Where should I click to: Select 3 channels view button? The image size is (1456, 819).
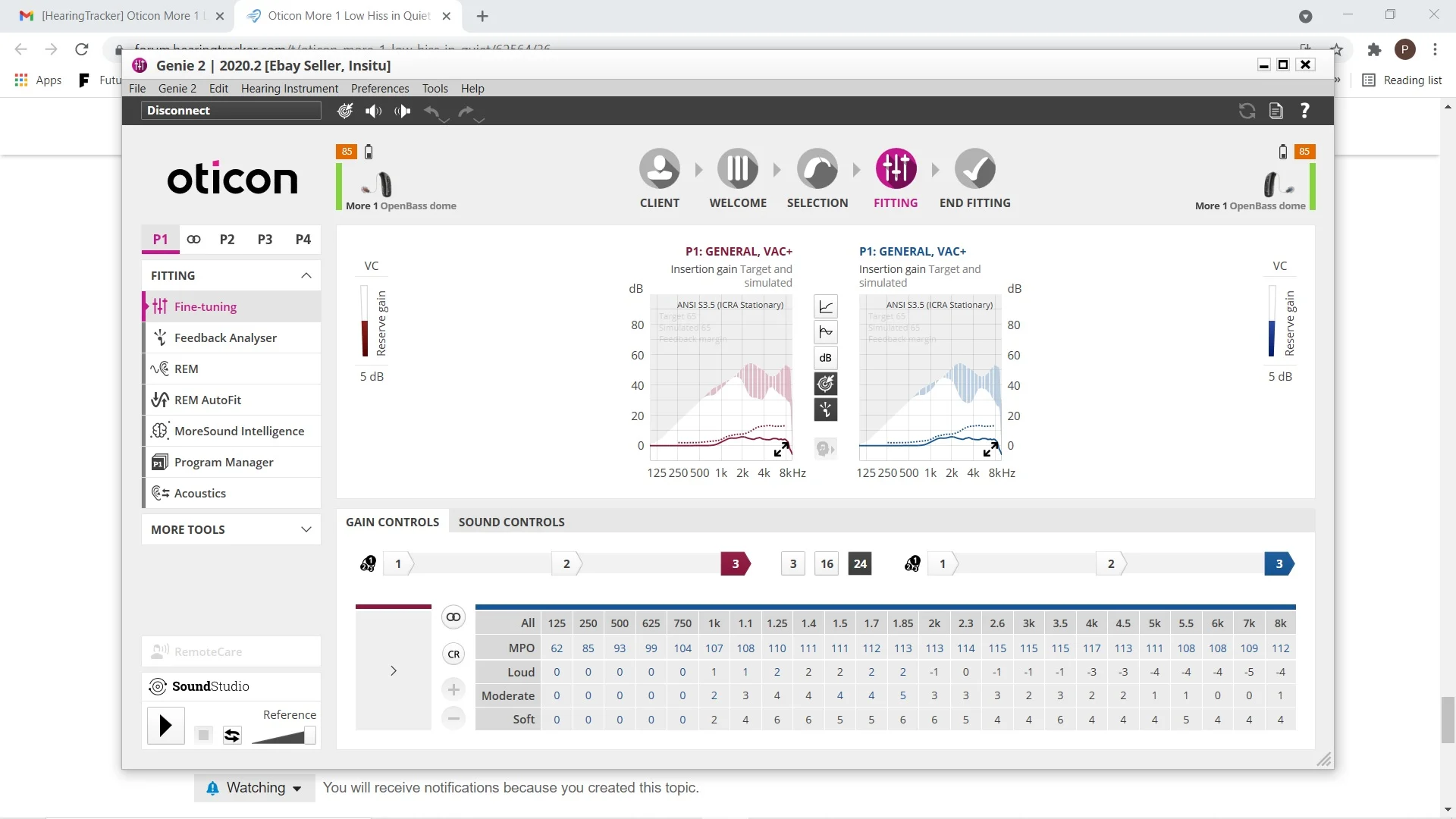click(x=793, y=564)
